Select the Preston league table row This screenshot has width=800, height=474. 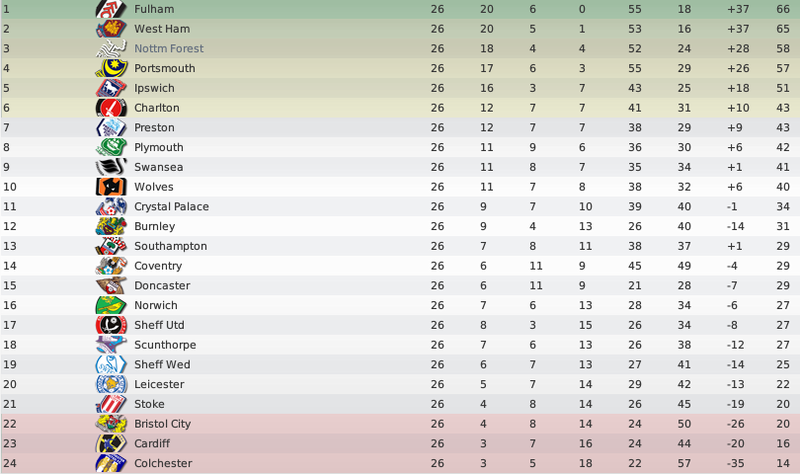click(400, 128)
